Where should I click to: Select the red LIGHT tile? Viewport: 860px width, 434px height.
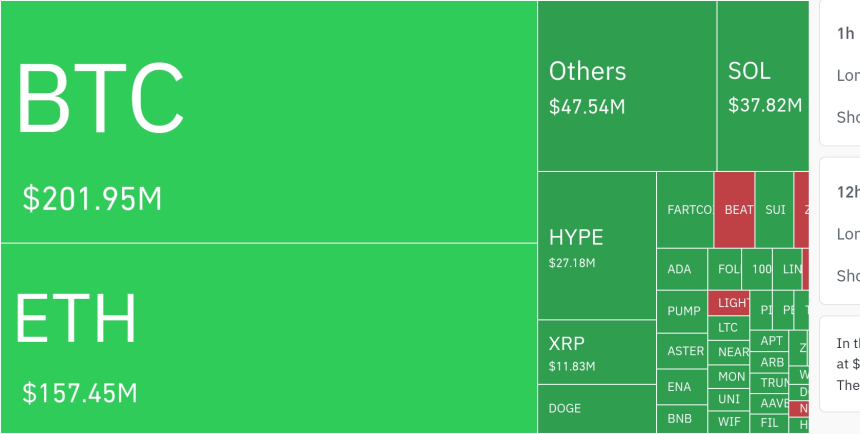728,302
